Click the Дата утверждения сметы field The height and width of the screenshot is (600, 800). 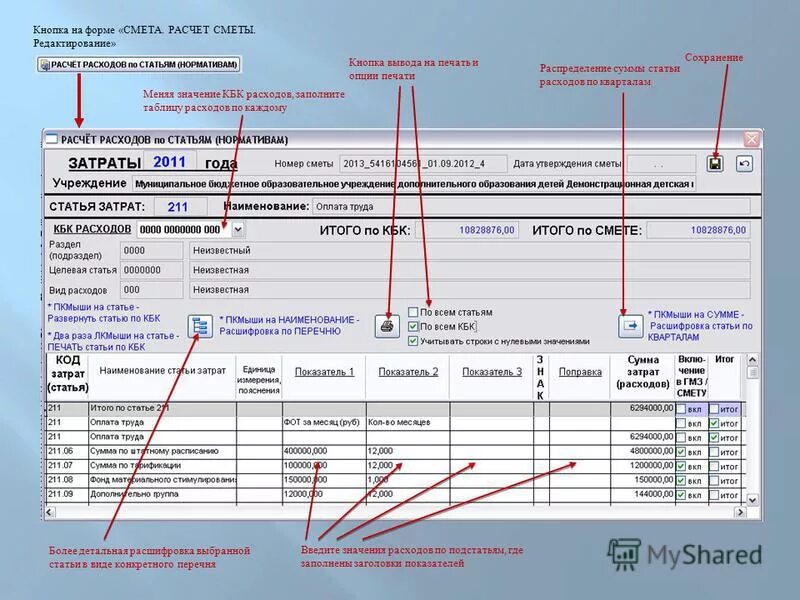(661, 164)
